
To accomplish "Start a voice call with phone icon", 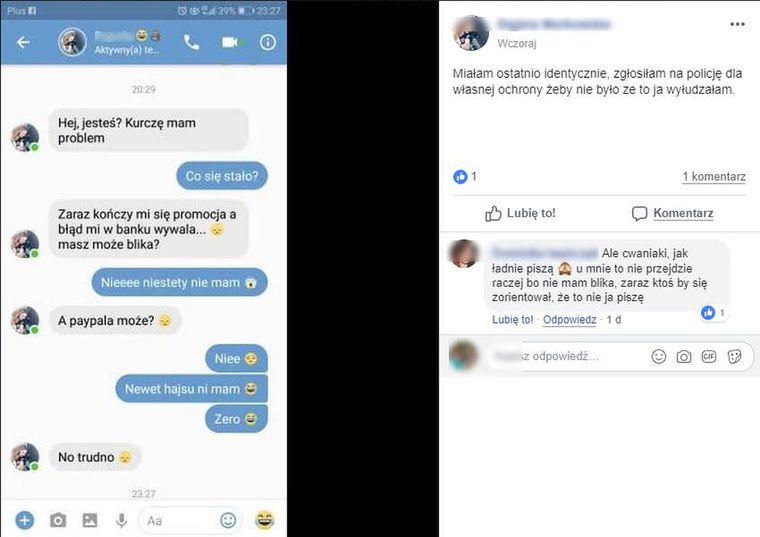I will [x=191, y=43].
